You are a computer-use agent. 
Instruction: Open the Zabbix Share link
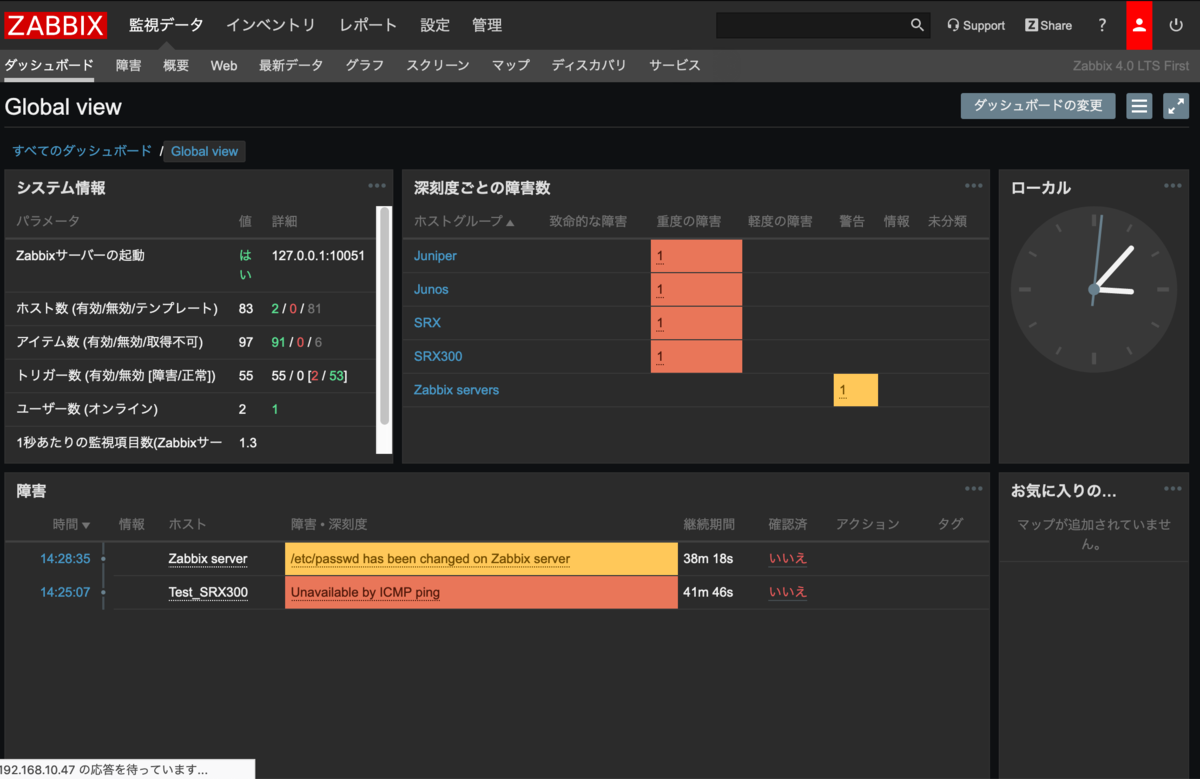click(1048, 25)
